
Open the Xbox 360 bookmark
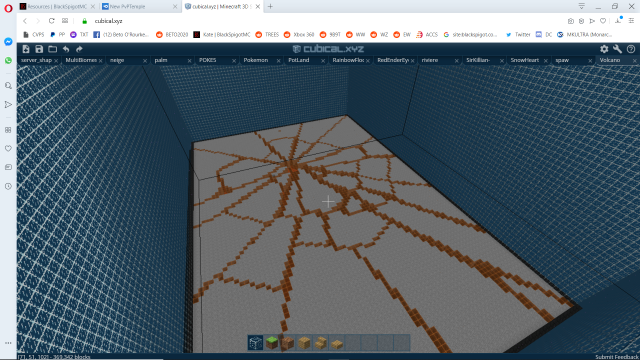click(299, 35)
